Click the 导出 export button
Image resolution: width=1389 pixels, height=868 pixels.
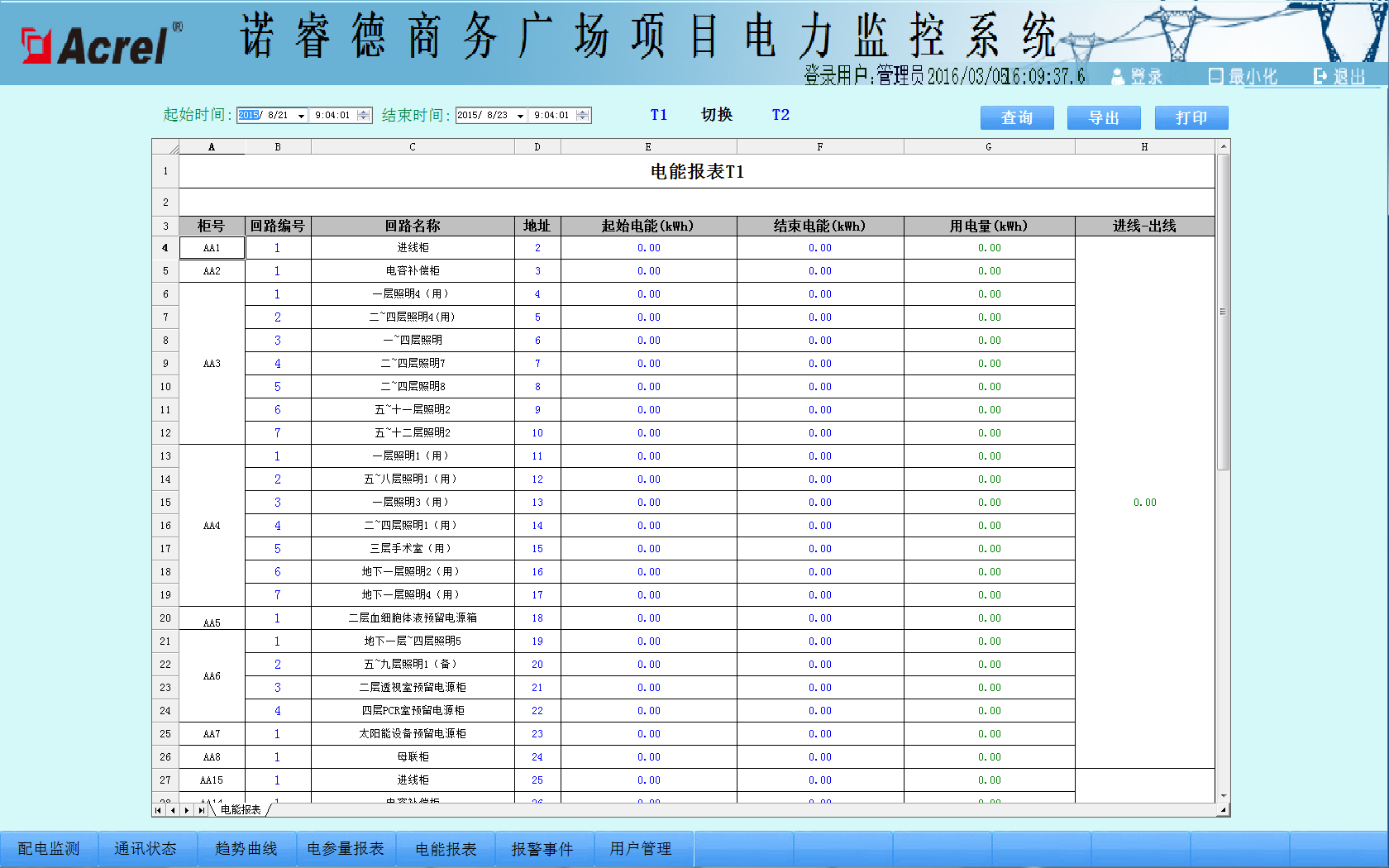pos(1104,118)
